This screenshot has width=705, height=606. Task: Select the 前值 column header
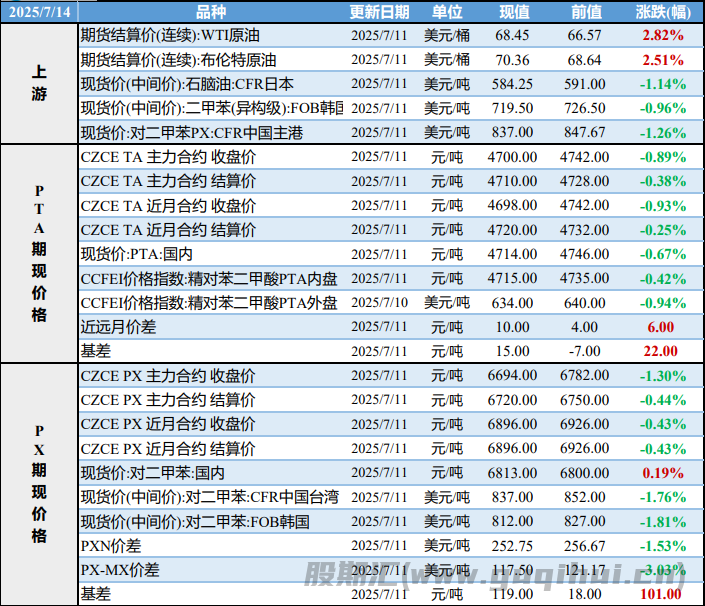coord(586,12)
